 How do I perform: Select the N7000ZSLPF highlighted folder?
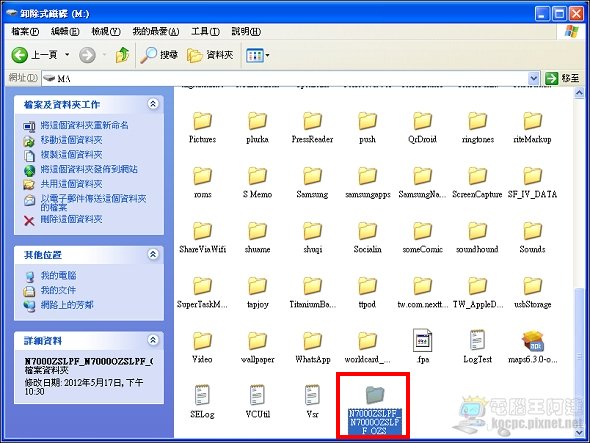pyautogui.click(x=374, y=410)
